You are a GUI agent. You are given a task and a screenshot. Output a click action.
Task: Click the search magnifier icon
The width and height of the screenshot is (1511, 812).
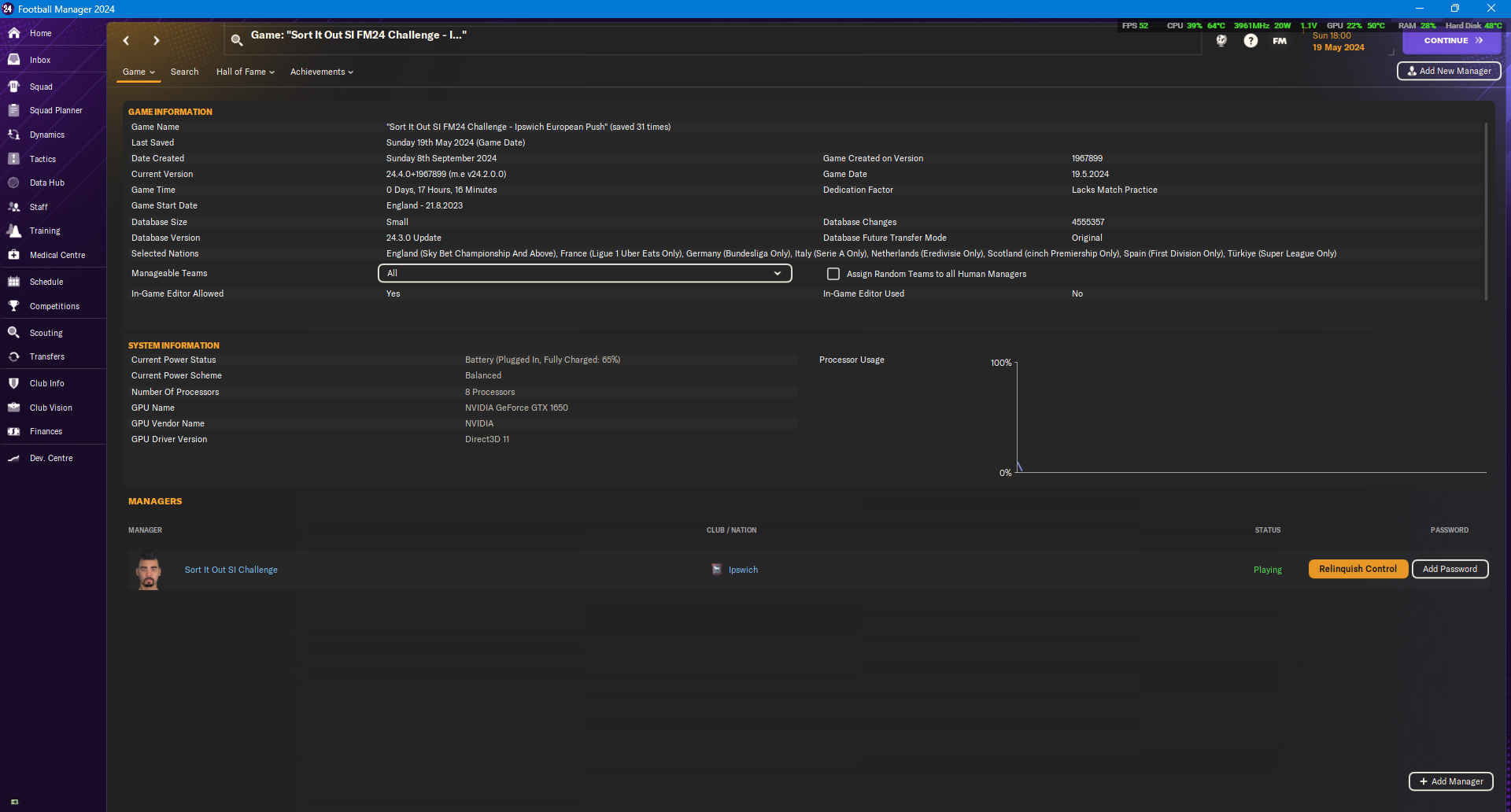pyautogui.click(x=236, y=40)
